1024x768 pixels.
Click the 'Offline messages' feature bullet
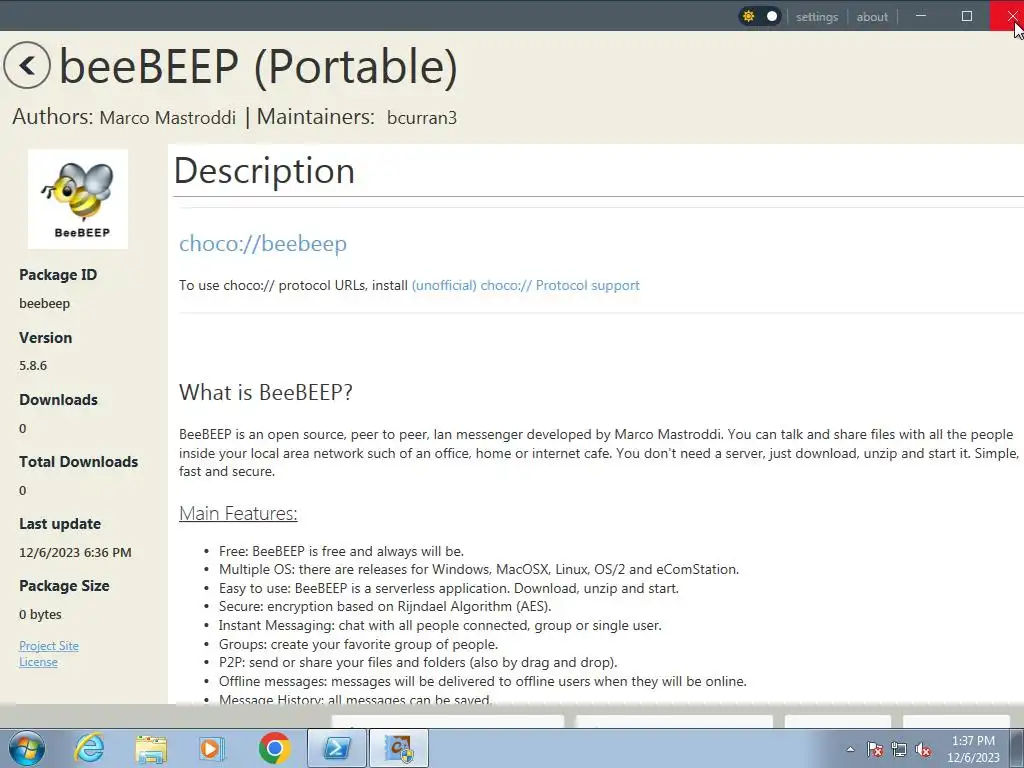pyautogui.click(x=483, y=682)
